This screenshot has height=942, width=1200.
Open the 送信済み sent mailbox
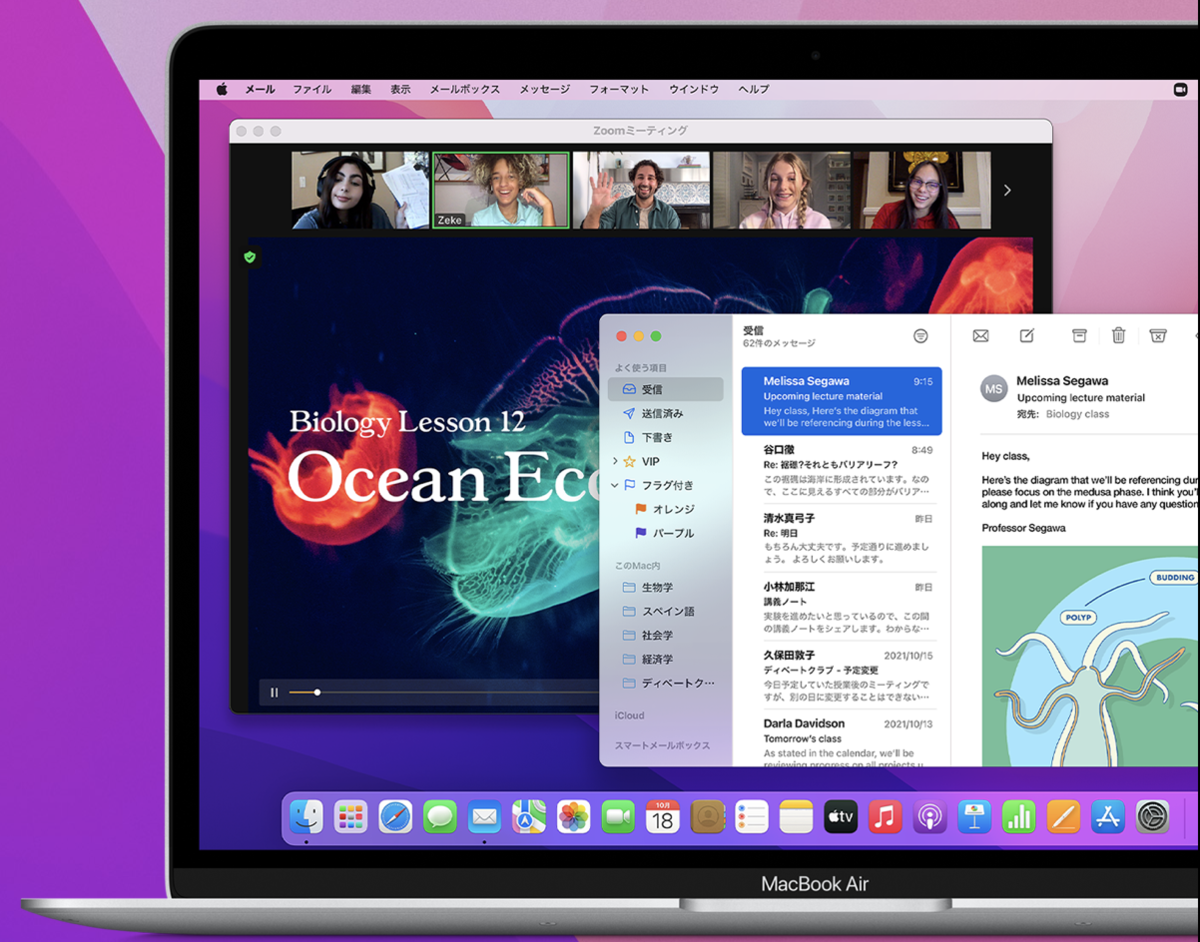(x=665, y=413)
